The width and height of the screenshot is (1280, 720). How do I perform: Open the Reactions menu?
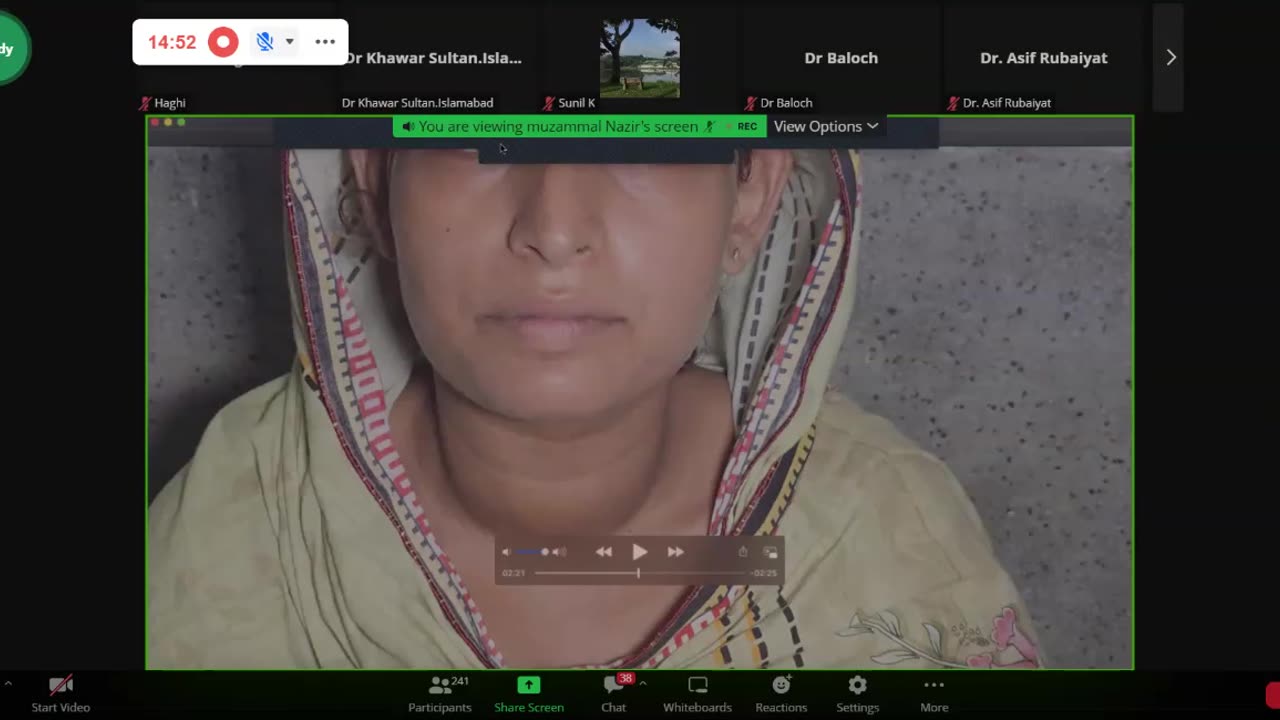(x=781, y=693)
